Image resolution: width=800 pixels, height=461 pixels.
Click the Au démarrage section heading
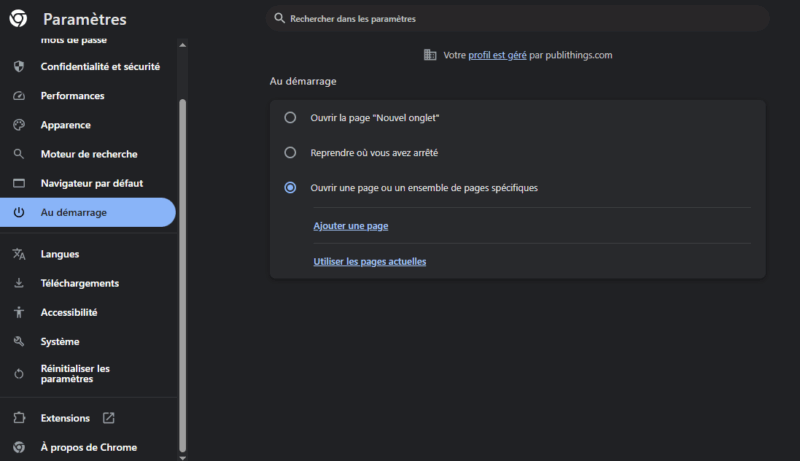tap(303, 81)
